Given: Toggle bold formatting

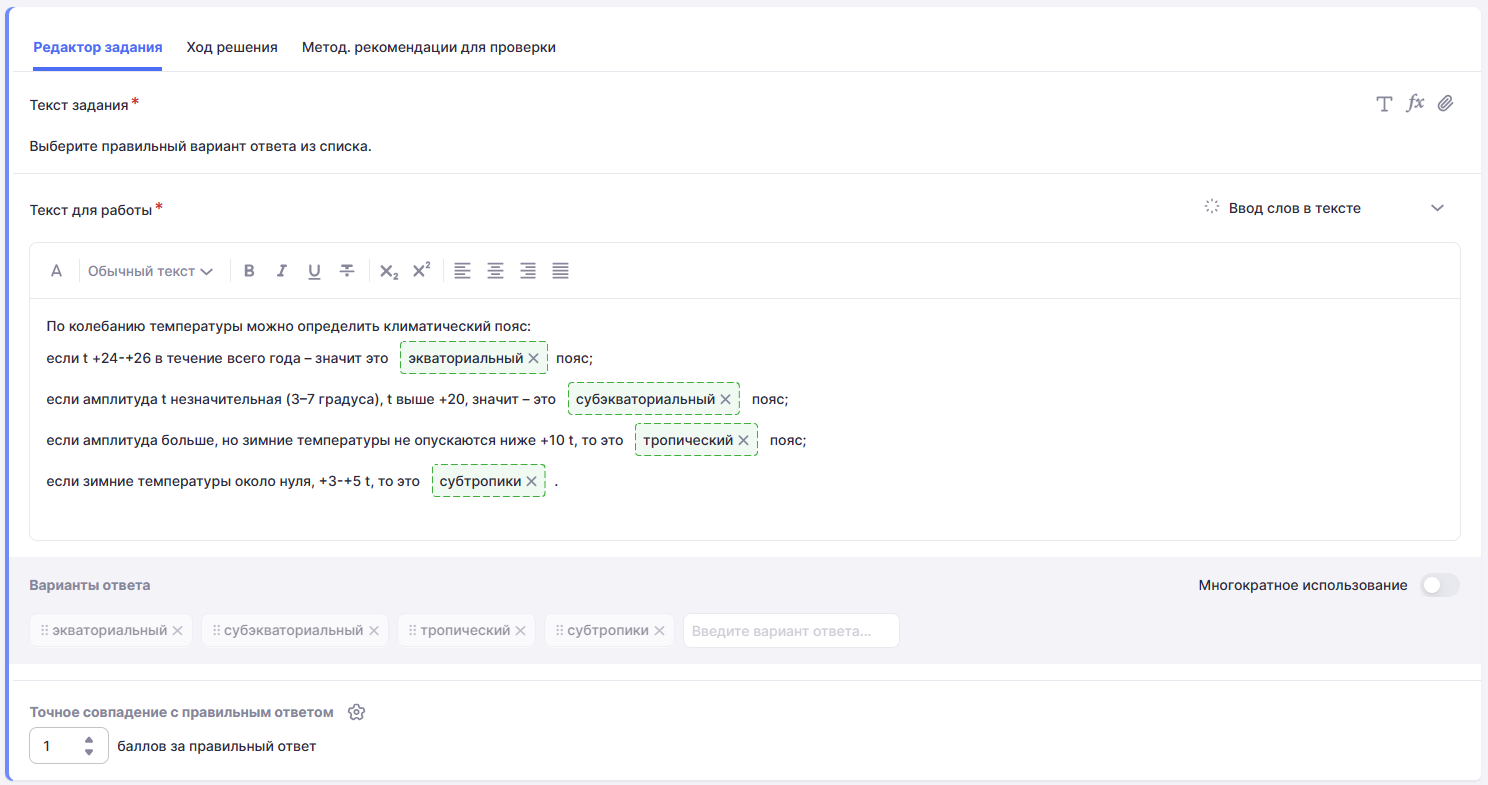Looking at the screenshot, I should pyautogui.click(x=250, y=271).
